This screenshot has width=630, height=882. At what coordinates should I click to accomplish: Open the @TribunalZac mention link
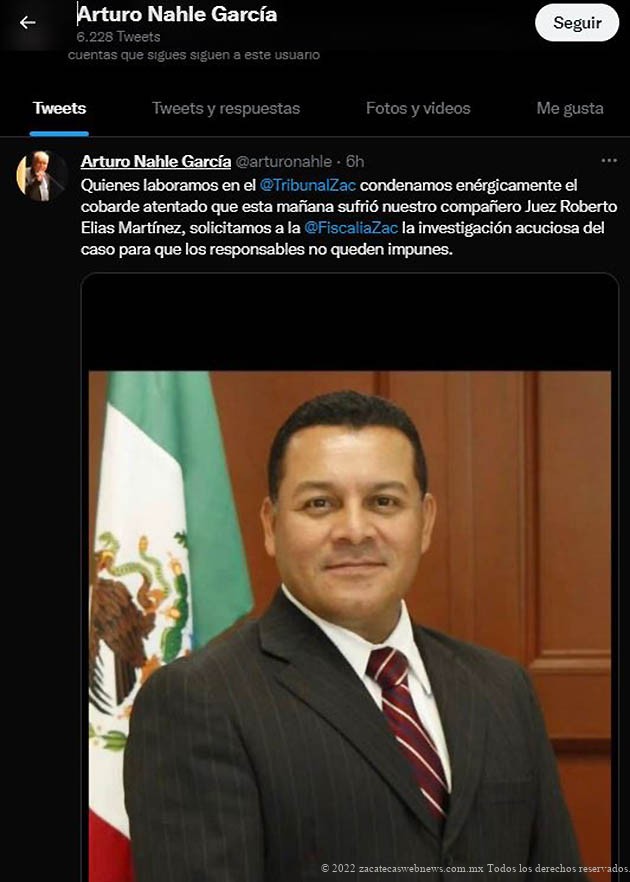[x=308, y=185]
